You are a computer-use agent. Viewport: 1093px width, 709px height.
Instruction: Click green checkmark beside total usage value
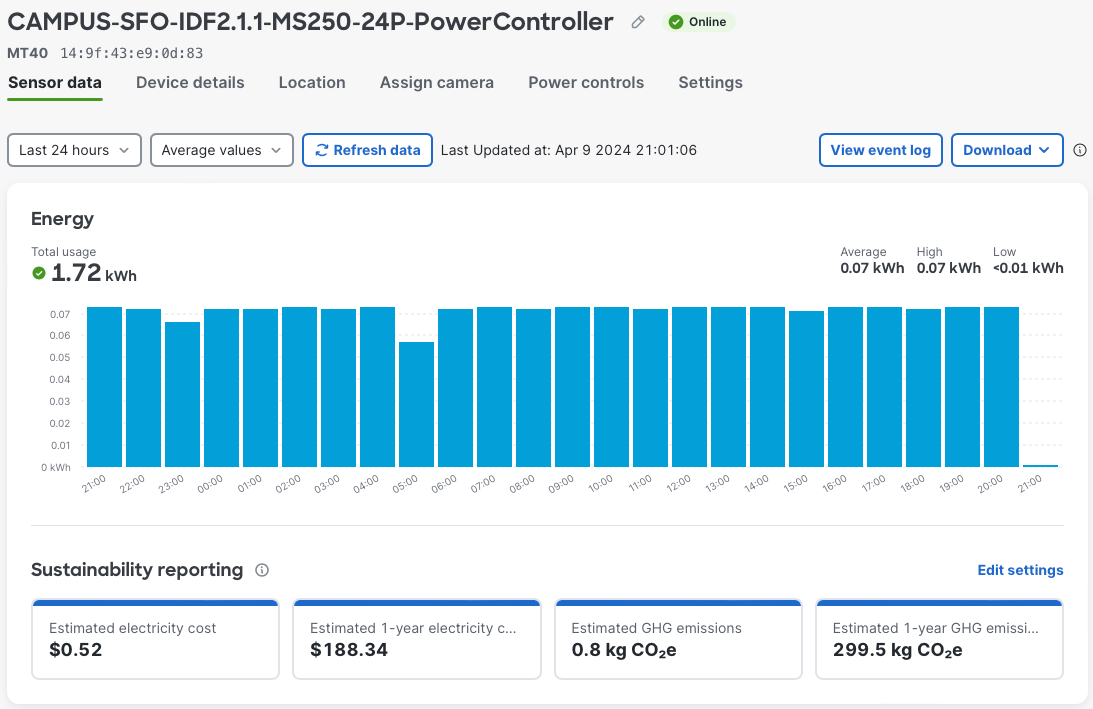(38, 272)
